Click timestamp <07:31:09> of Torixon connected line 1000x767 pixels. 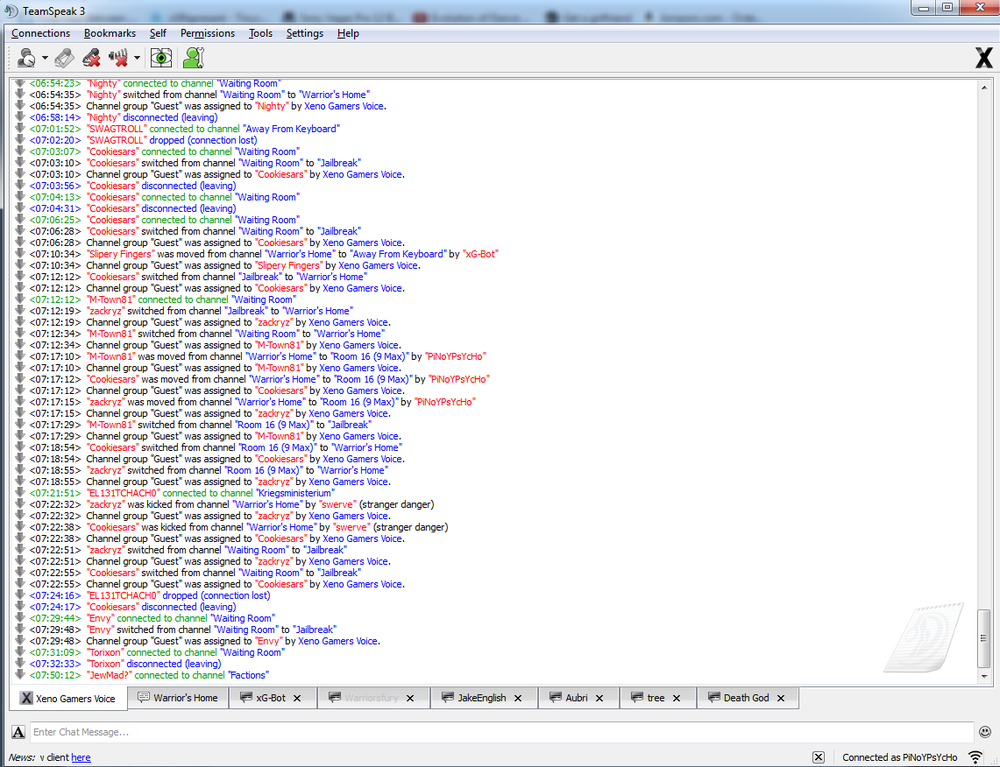coord(55,652)
